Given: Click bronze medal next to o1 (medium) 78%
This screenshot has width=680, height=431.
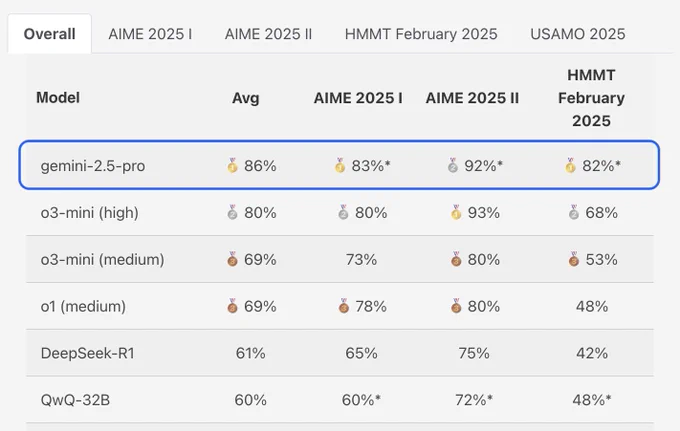Looking at the screenshot, I should point(344,306).
